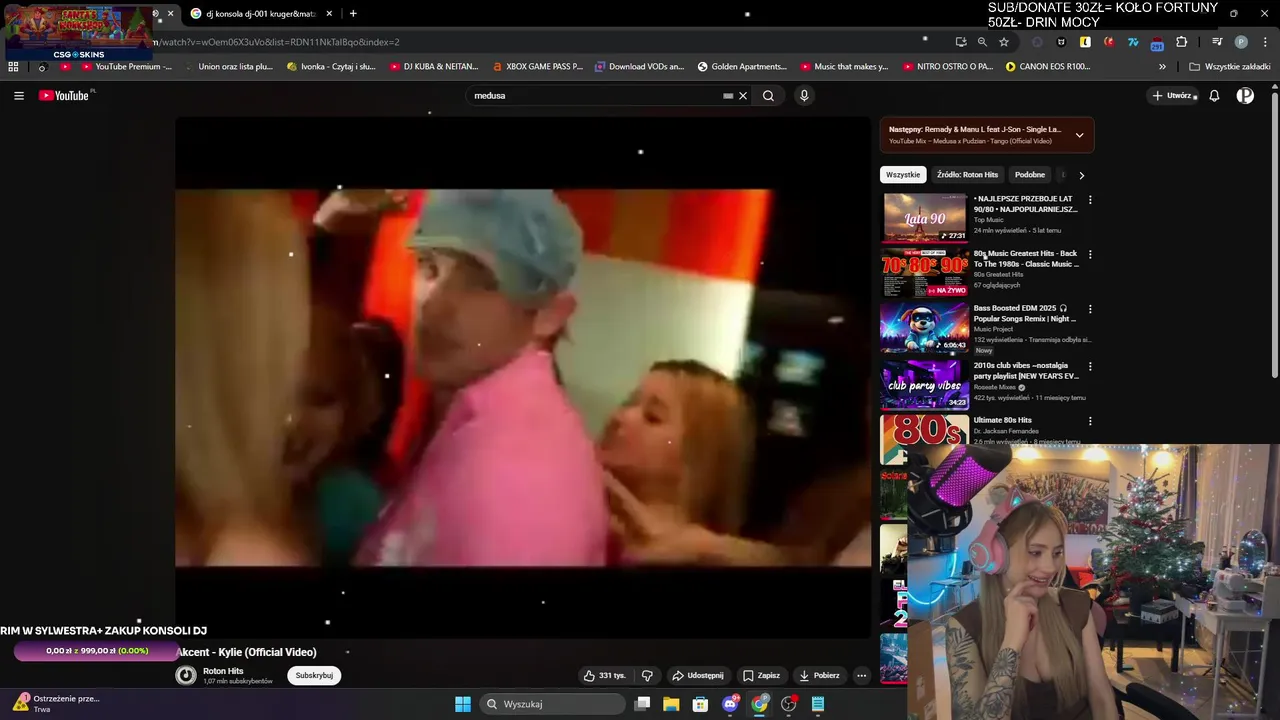Open the Download VODs bookmark

click(639, 67)
